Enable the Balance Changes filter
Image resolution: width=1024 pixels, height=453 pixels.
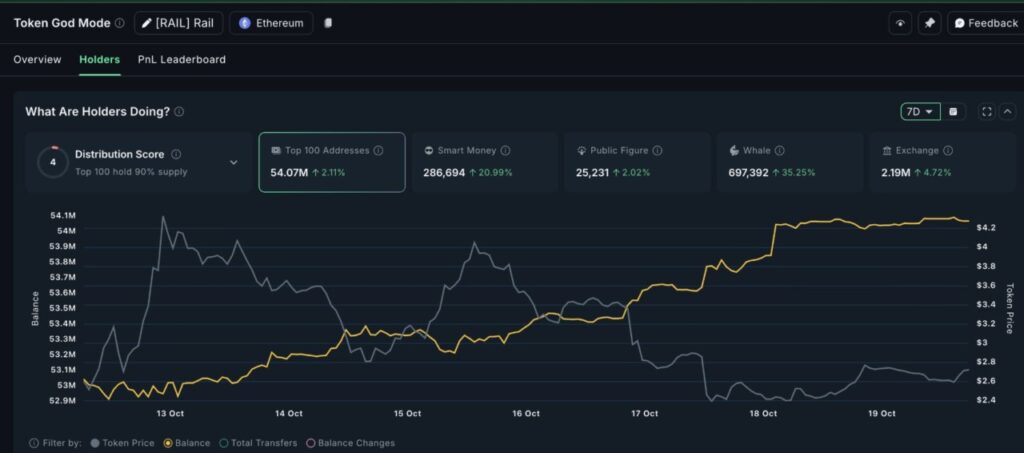350,443
